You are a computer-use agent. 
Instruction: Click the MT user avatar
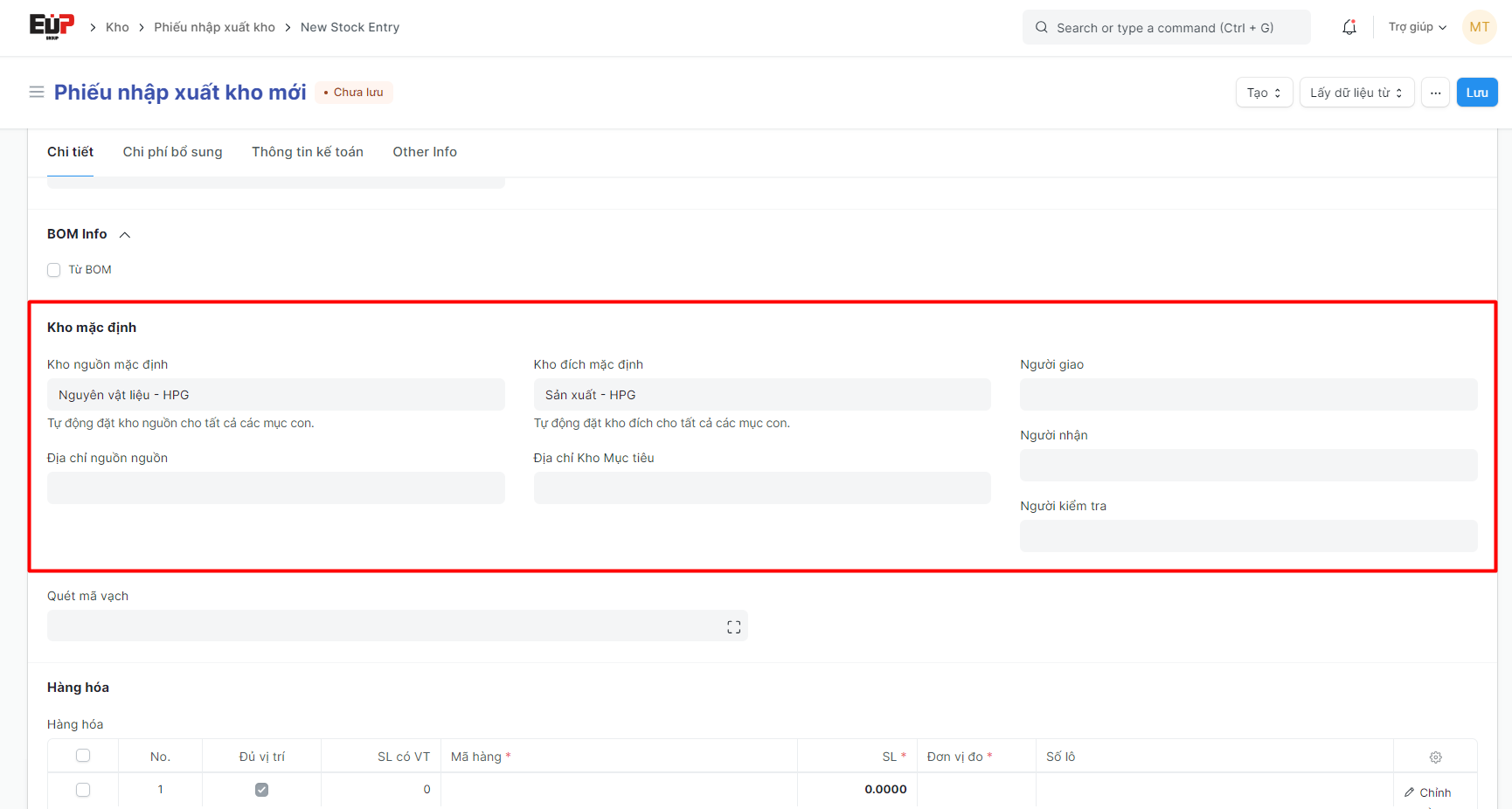click(x=1479, y=27)
